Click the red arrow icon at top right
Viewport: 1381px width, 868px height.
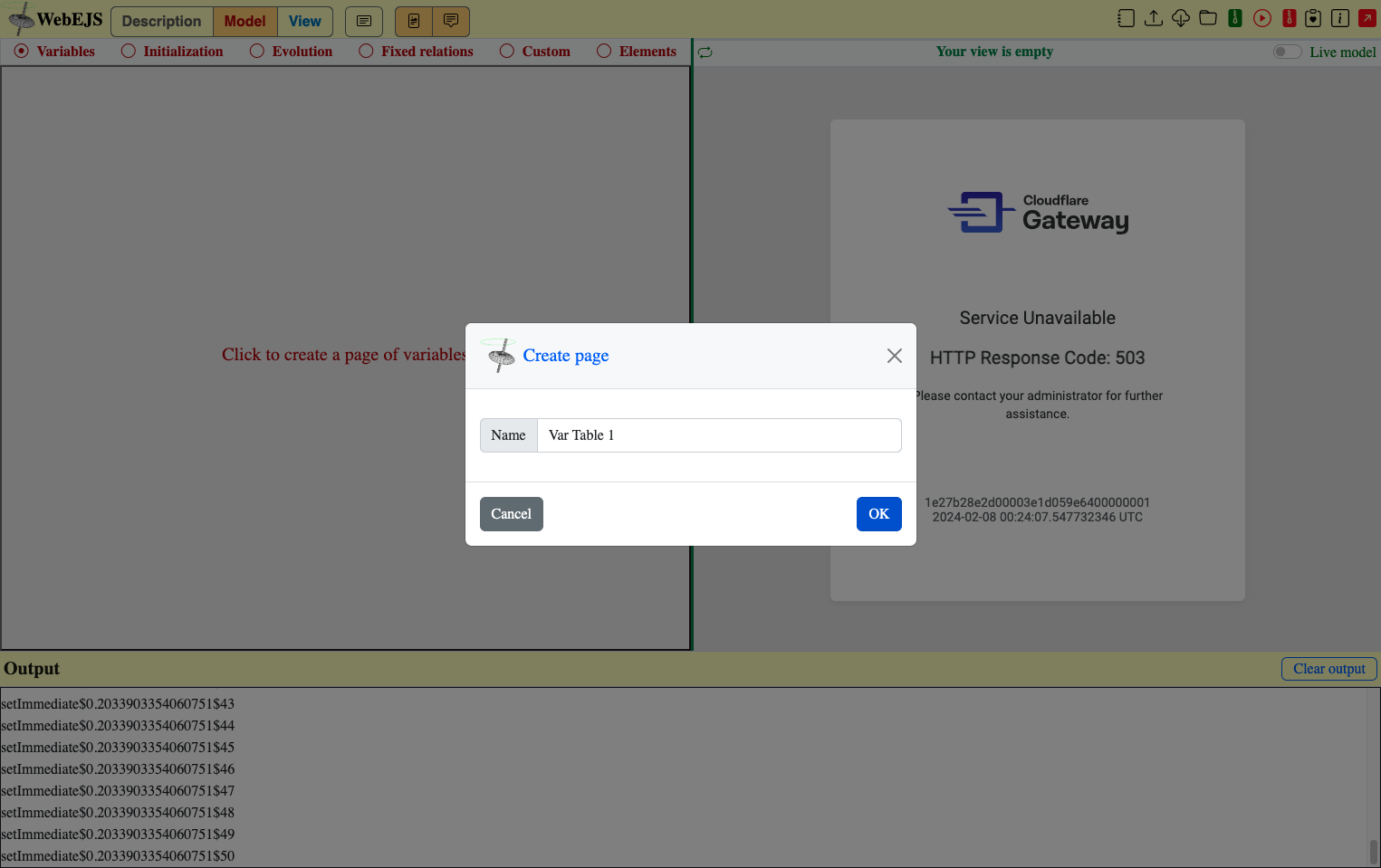pyautogui.click(x=1367, y=18)
